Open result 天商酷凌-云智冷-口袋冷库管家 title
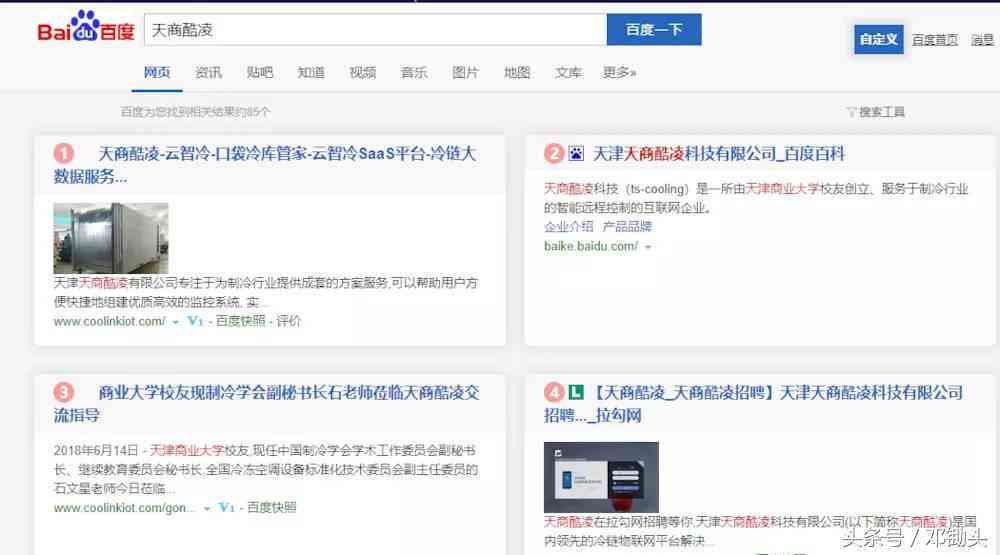This screenshot has height=555, width=1000. pos(265,165)
